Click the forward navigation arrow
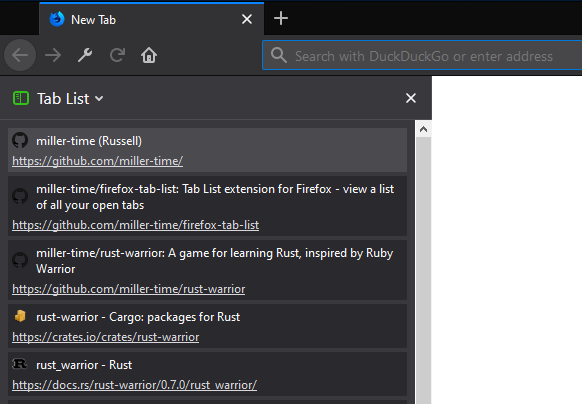The image size is (582, 404). point(53,55)
